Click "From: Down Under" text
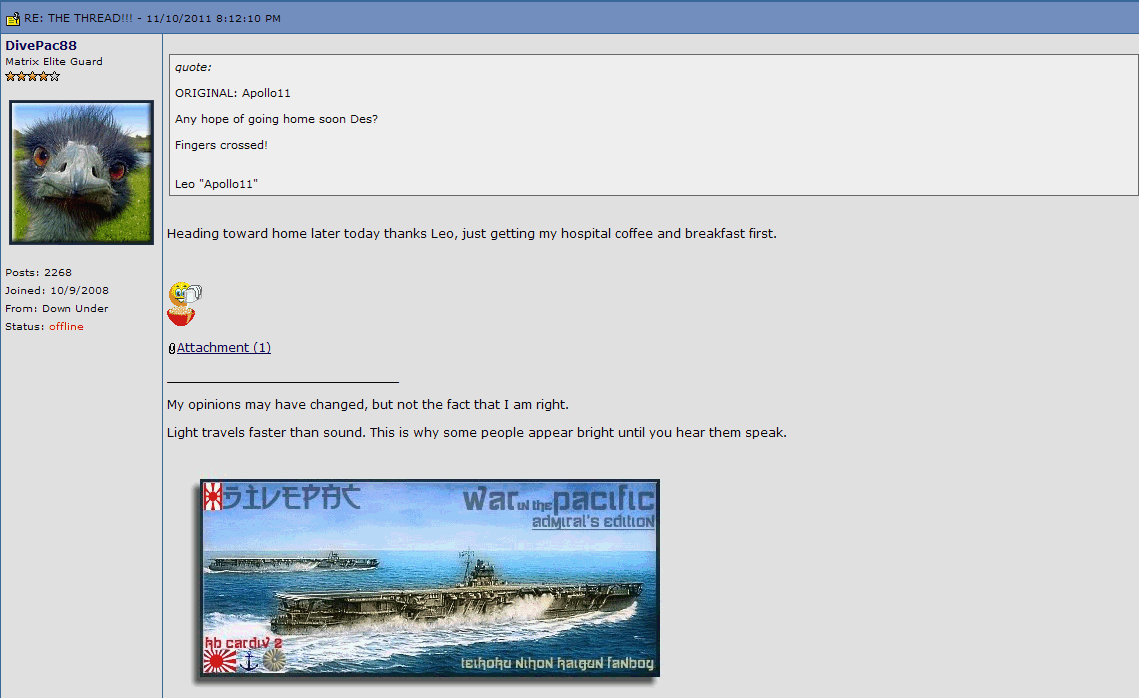The width and height of the screenshot is (1139, 698). [x=57, y=309]
